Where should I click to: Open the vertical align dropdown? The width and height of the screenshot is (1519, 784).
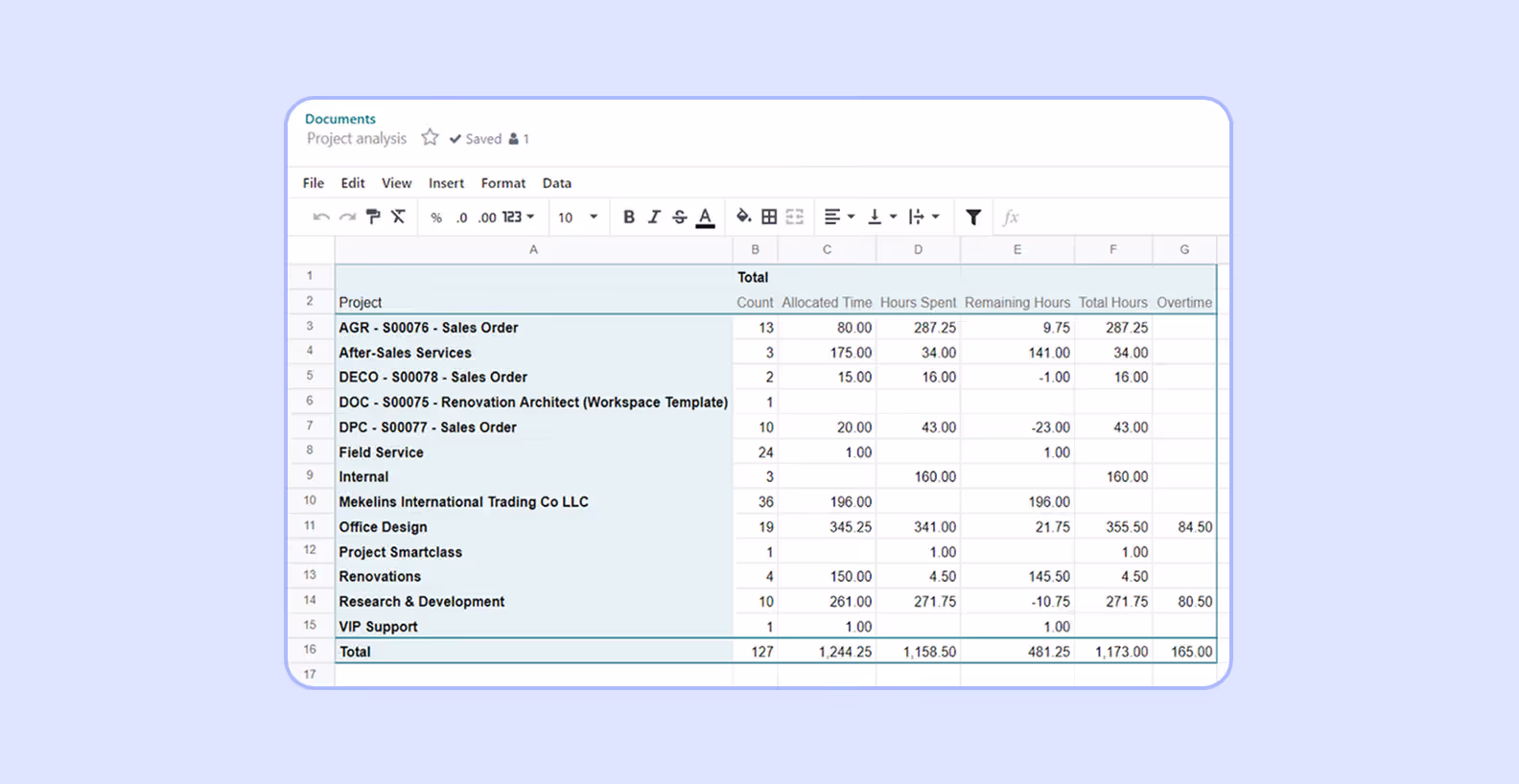pyautogui.click(x=881, y=217)
